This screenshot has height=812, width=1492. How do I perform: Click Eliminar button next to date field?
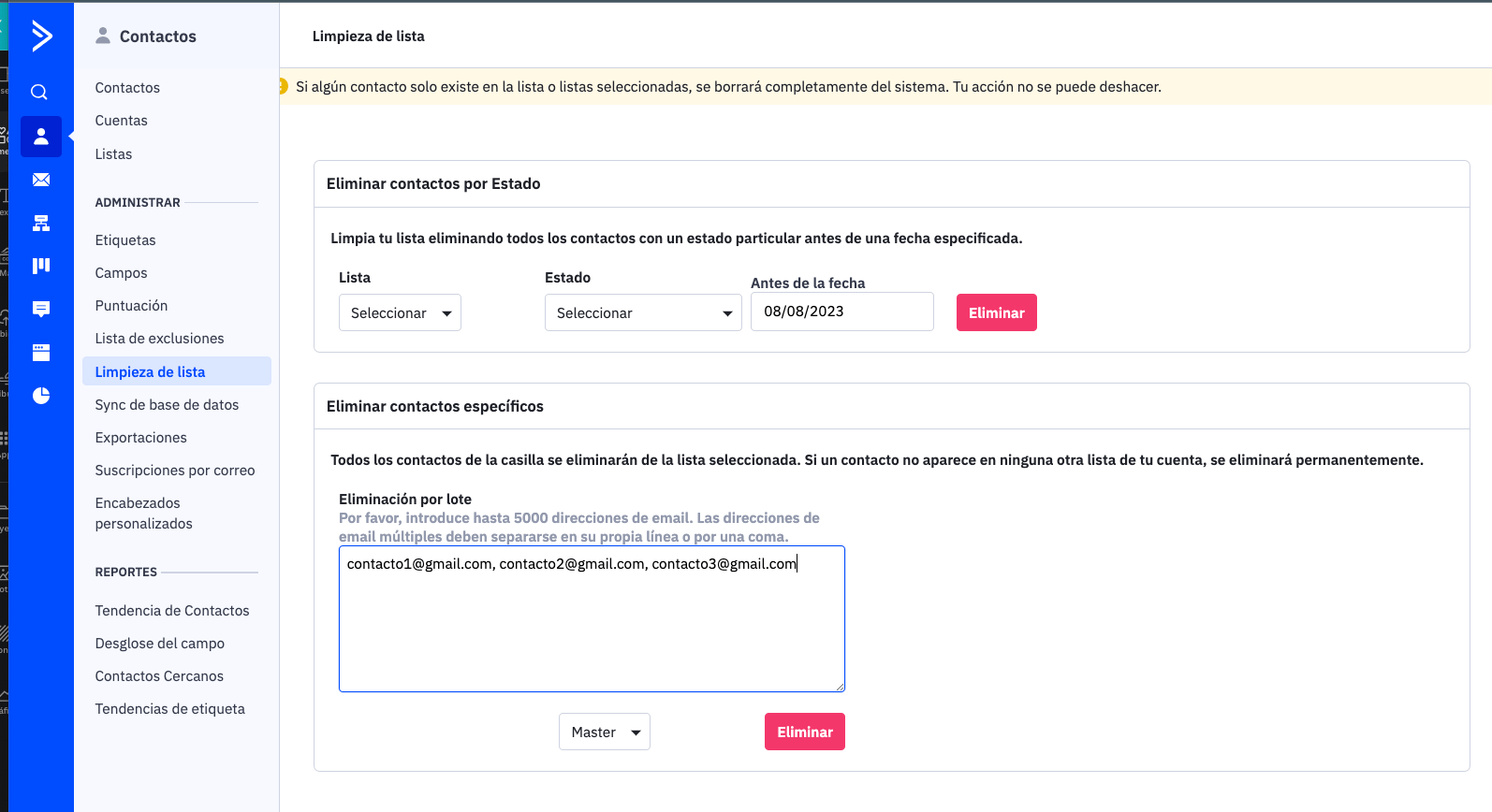(x=996, y=313)
